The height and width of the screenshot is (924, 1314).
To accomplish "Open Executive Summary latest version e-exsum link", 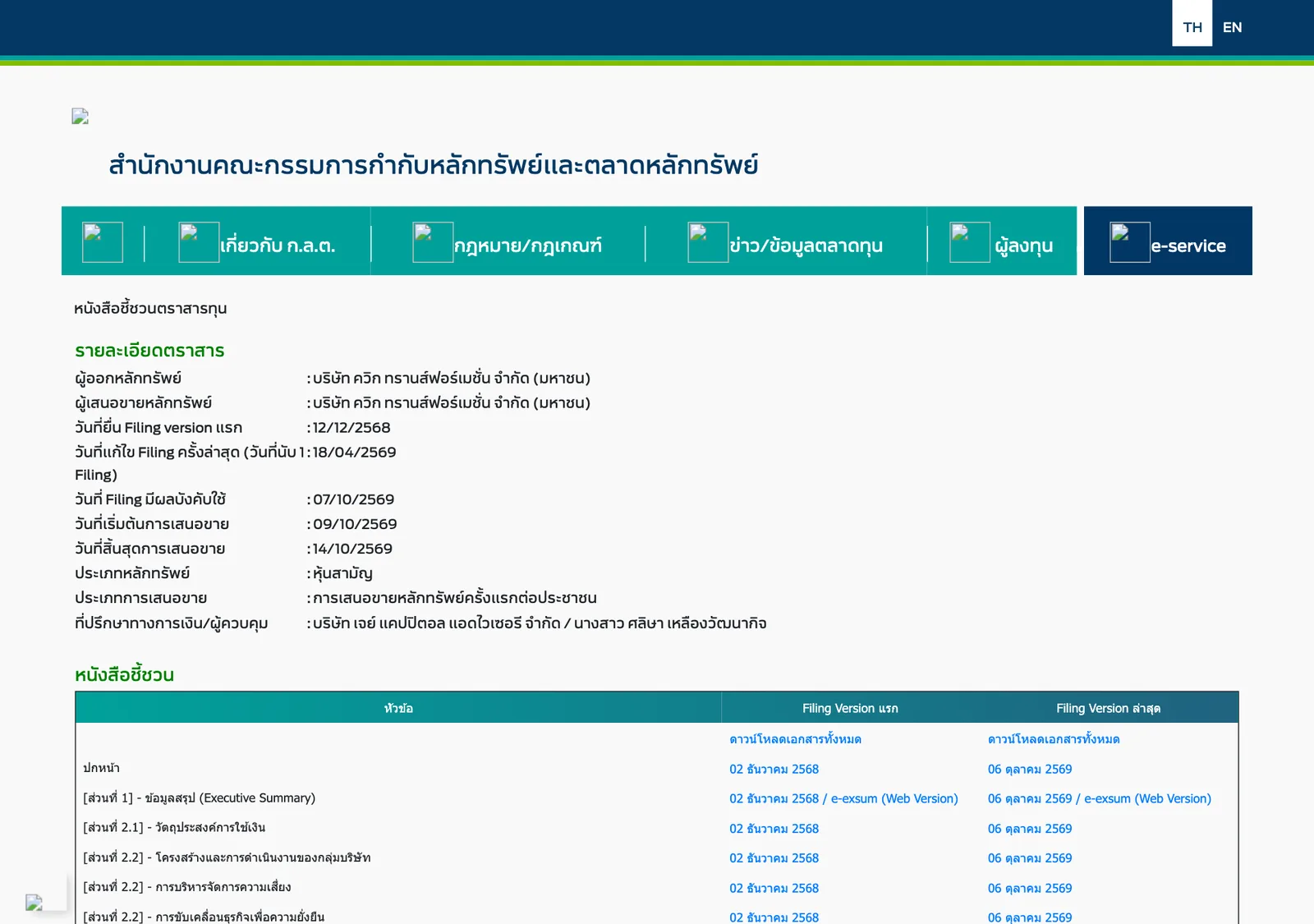I will point(1147,798).
